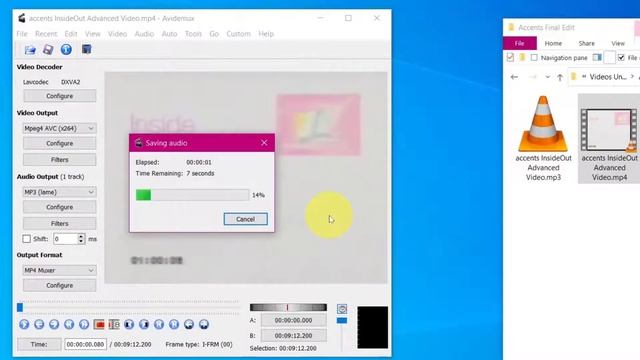Click the jog wheel shuttle control
Viewport: 640px width, 360px height.
pos(288,307)
